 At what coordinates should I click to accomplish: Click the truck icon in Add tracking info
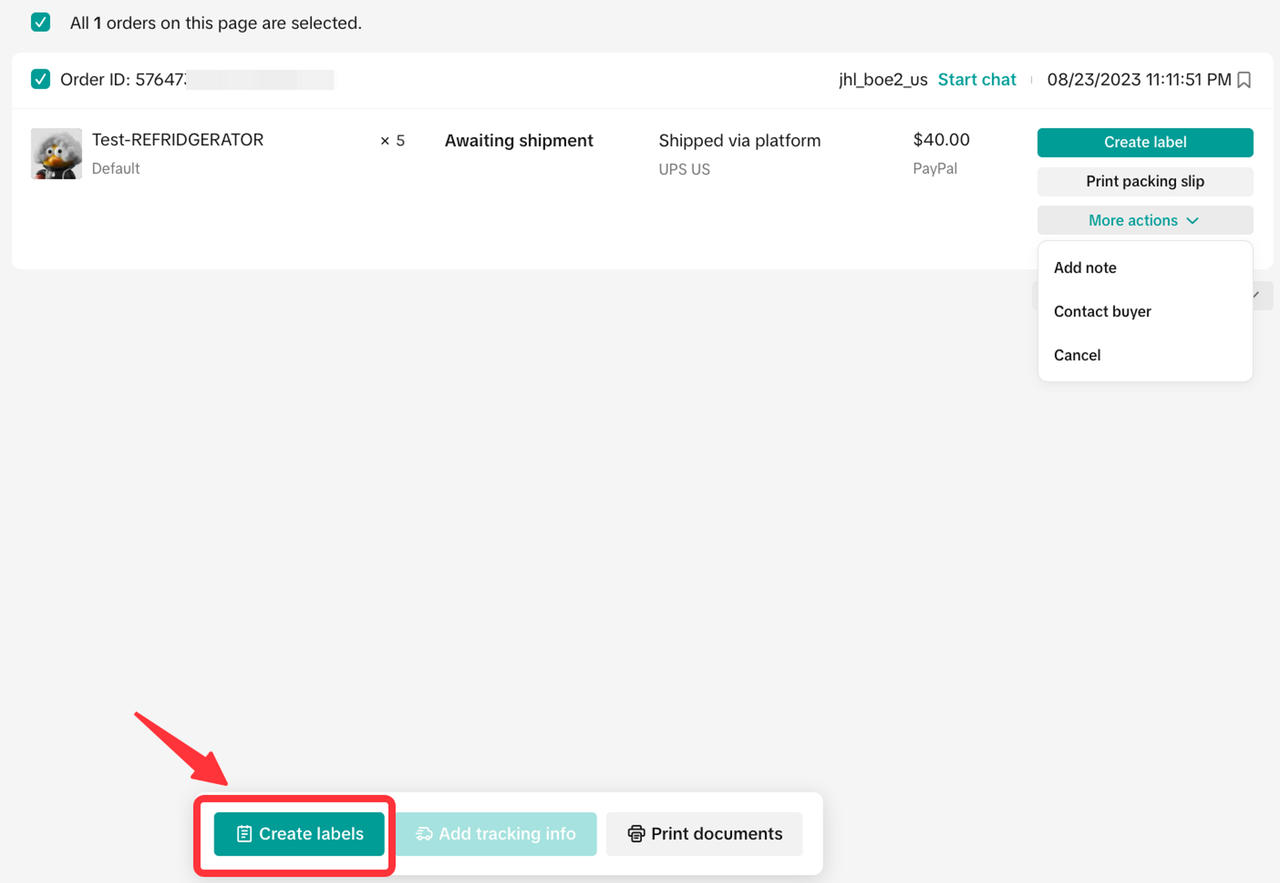click(424, 834)
